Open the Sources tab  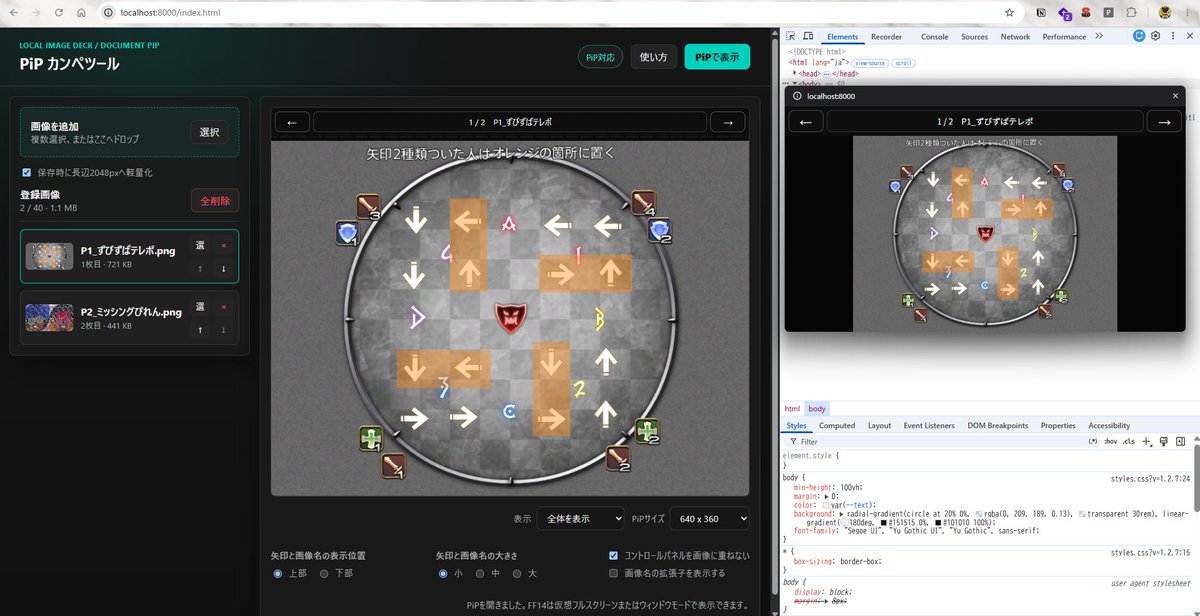pyautogui.click(x=975, y=37)
